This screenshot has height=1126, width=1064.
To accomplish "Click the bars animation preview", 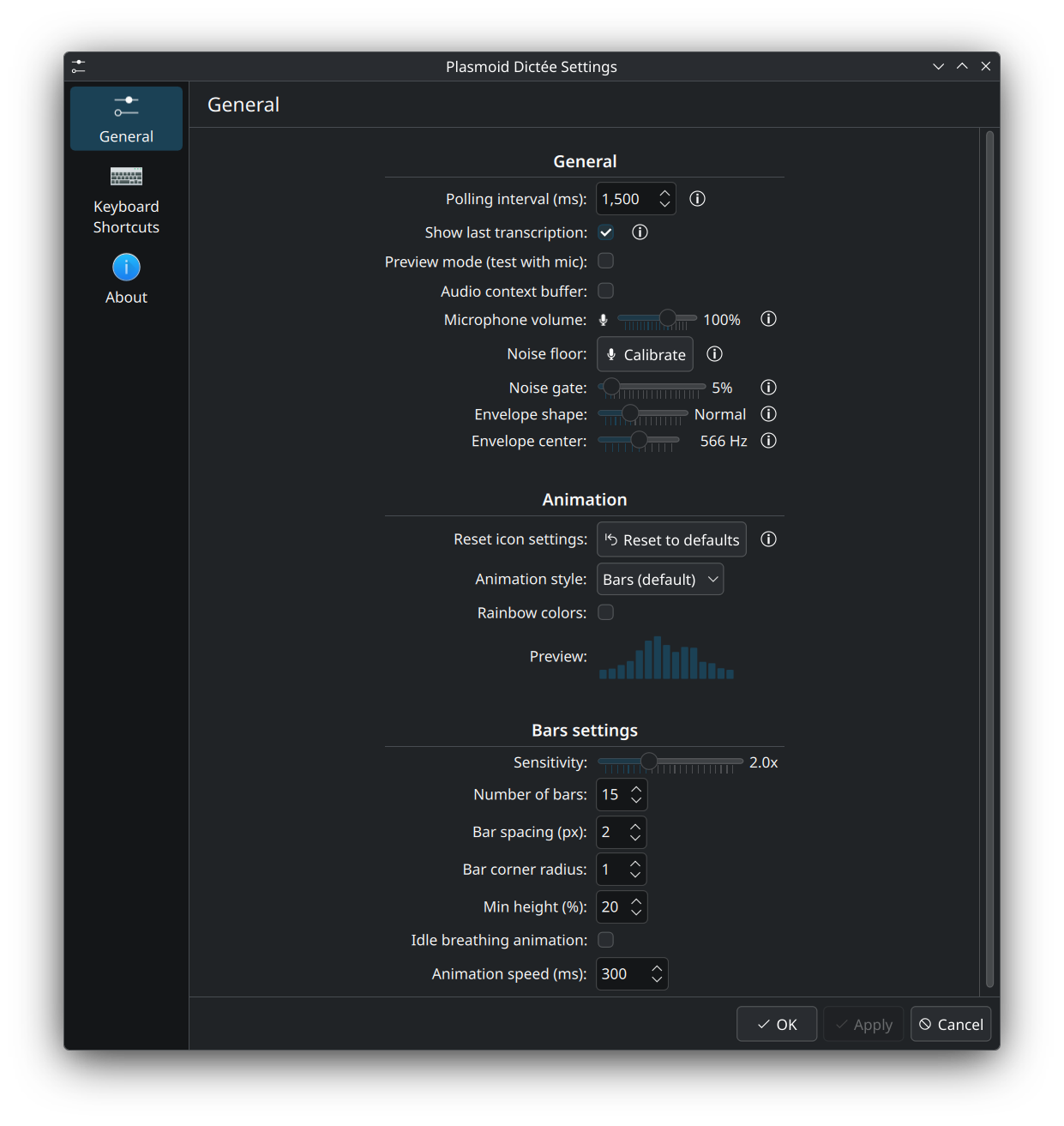I will click(666, 658).
